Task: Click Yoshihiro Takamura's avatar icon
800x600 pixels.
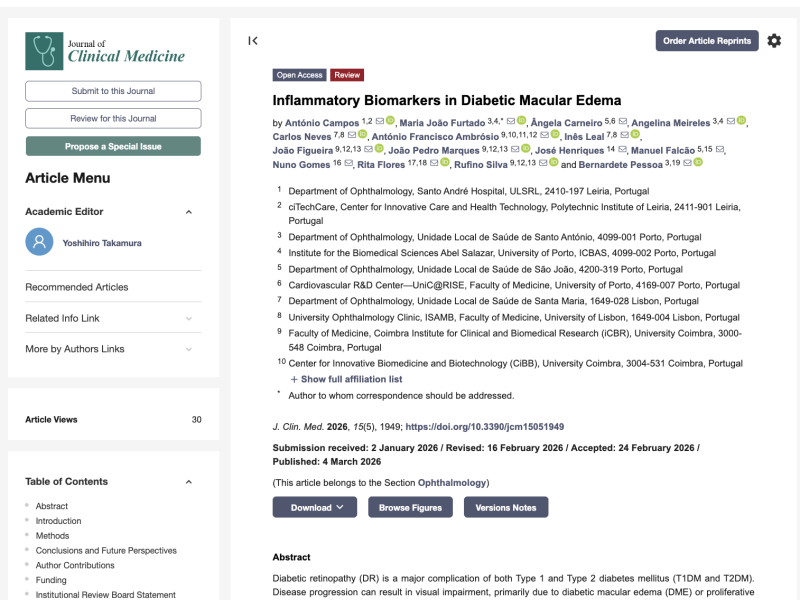Action: click(39, 242)
